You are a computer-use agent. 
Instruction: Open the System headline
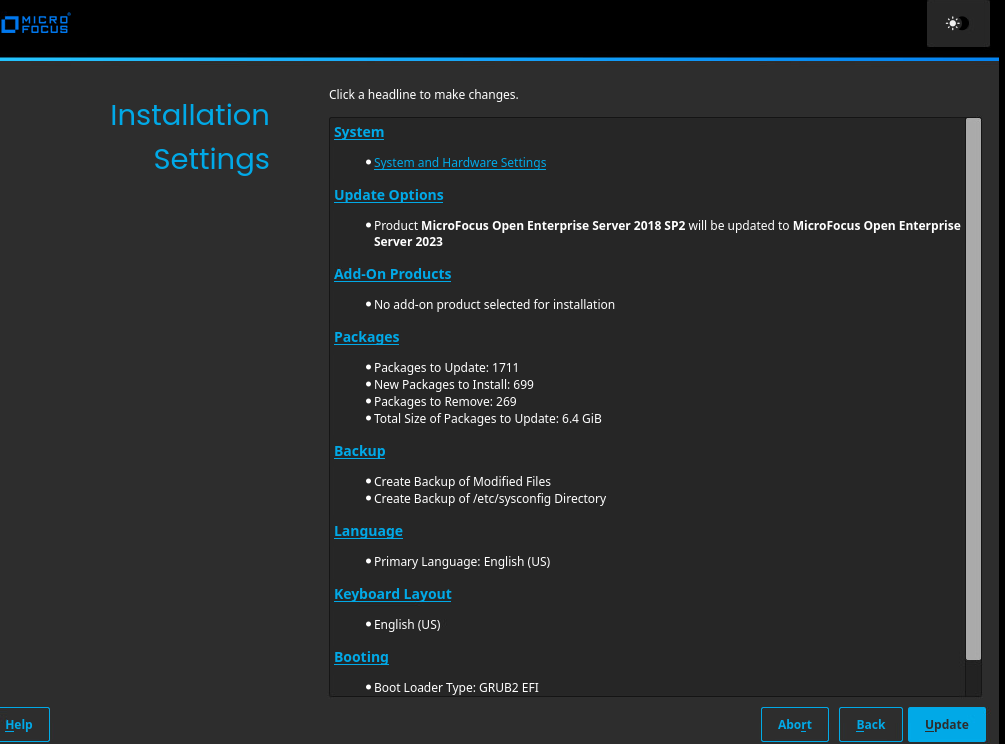pos(359,132)
